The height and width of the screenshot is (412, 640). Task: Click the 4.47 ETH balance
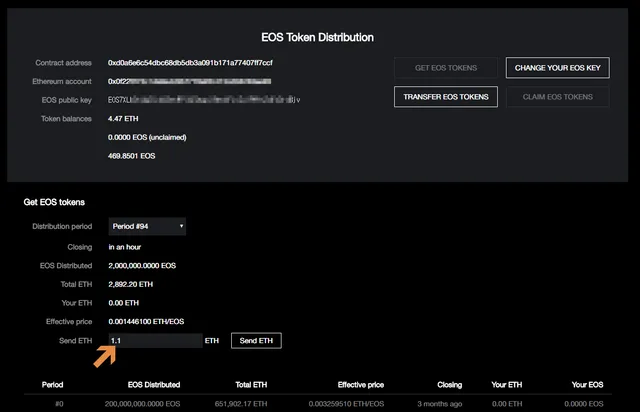click(123, 119)
